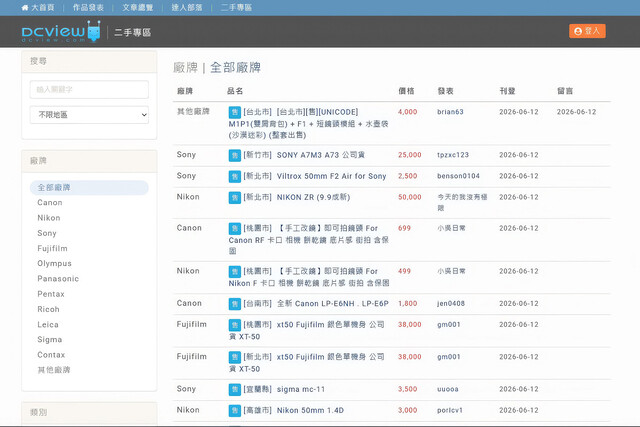The width and height of the screenshot is (640, 427).
Task: Open 二手專區 in the top navigation
Action: [x=236, y=8]
